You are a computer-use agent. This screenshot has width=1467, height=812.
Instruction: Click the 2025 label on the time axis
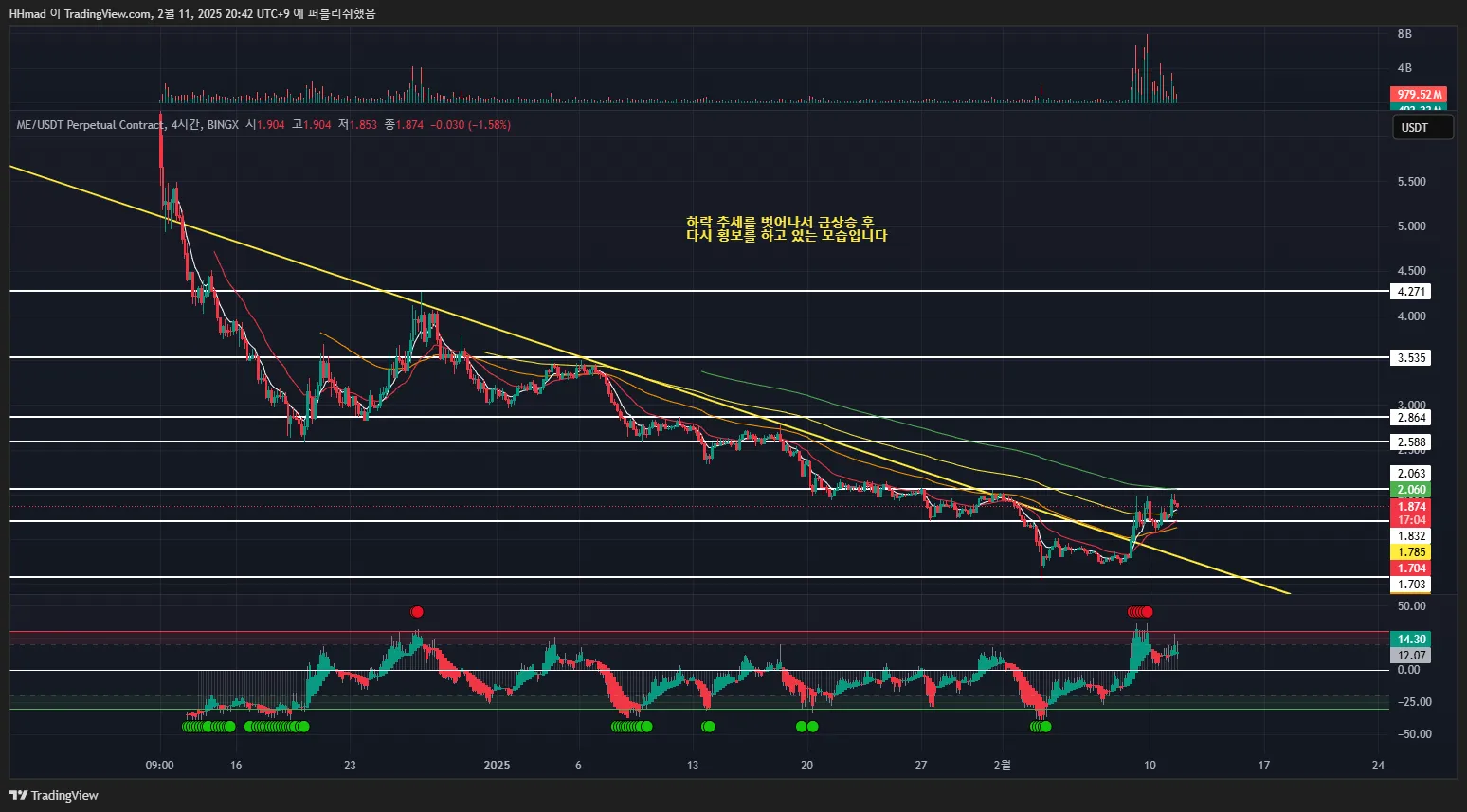click(497, 766)
